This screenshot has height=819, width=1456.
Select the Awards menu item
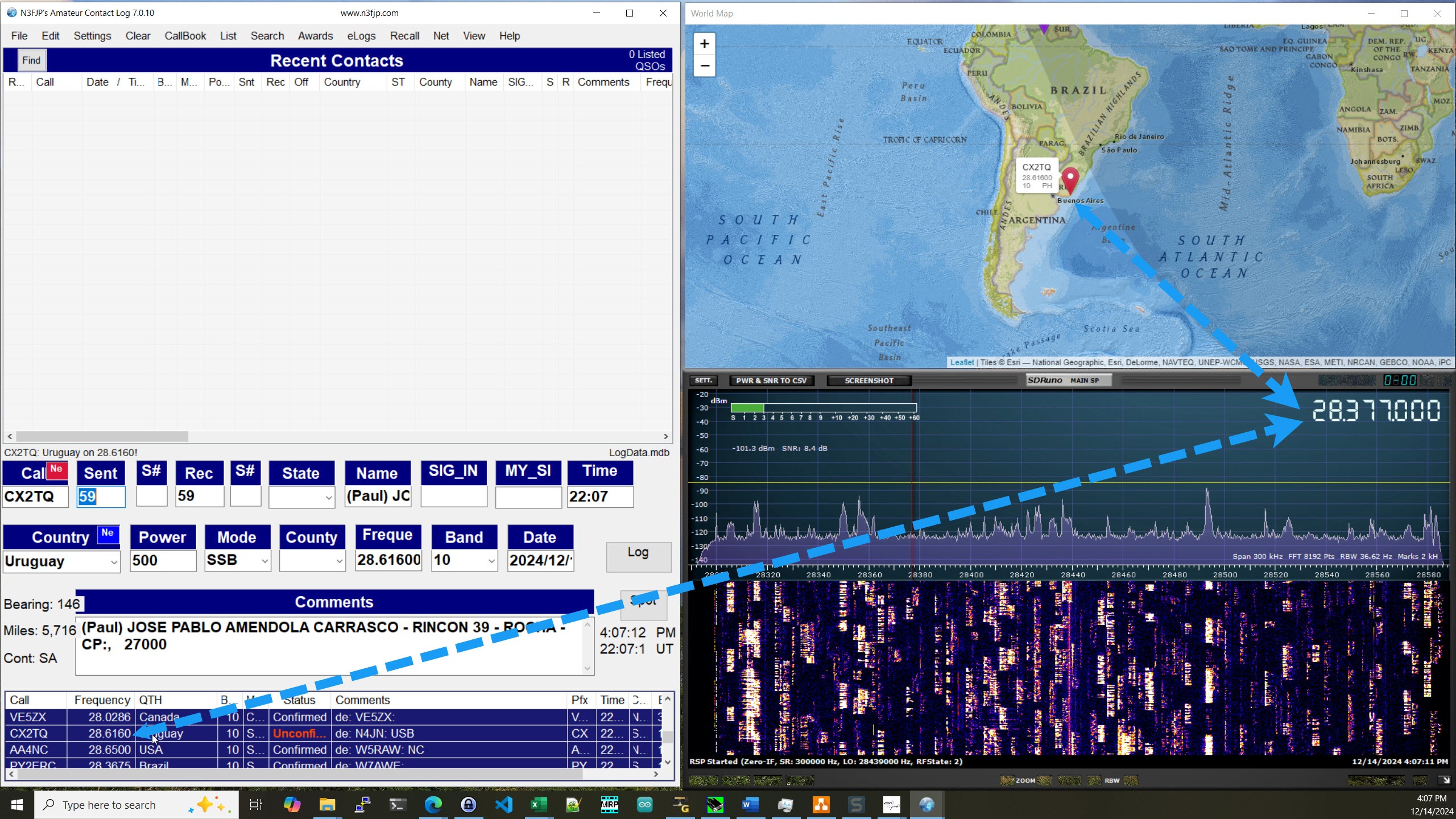point(314,35)
